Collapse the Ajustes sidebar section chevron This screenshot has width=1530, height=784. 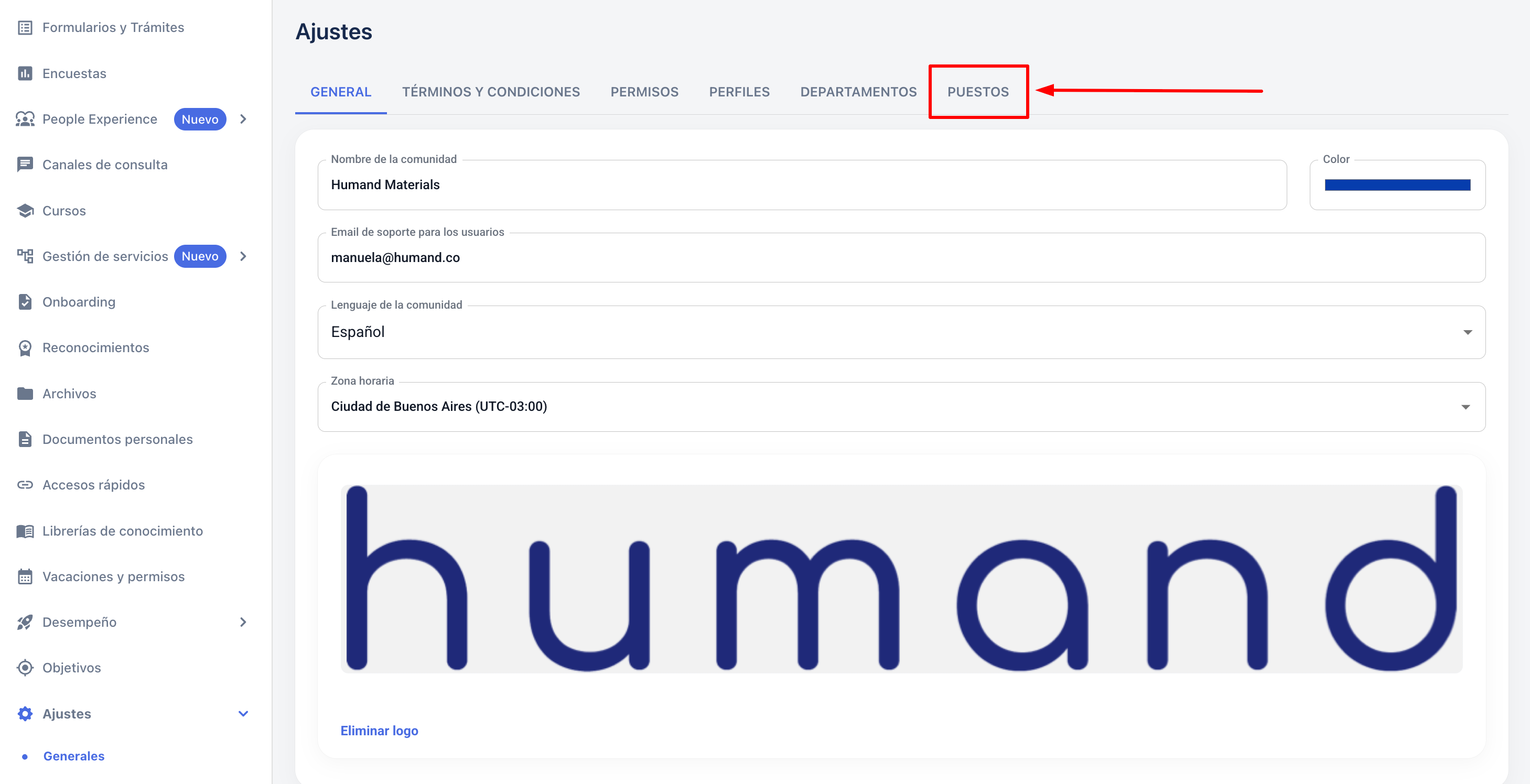[x=243, y=713]
